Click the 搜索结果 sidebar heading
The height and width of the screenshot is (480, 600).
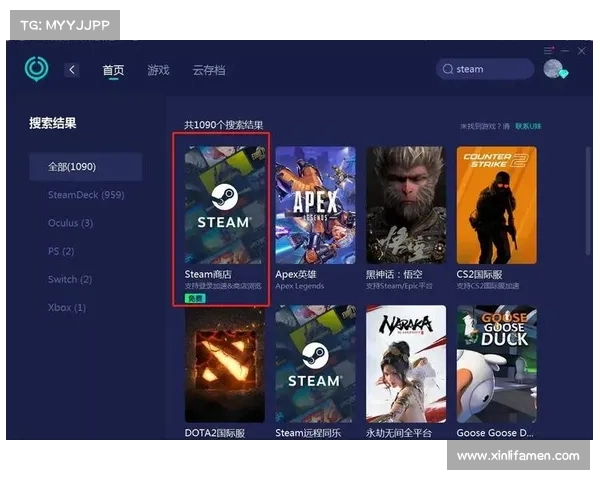(x=53, y=123)
